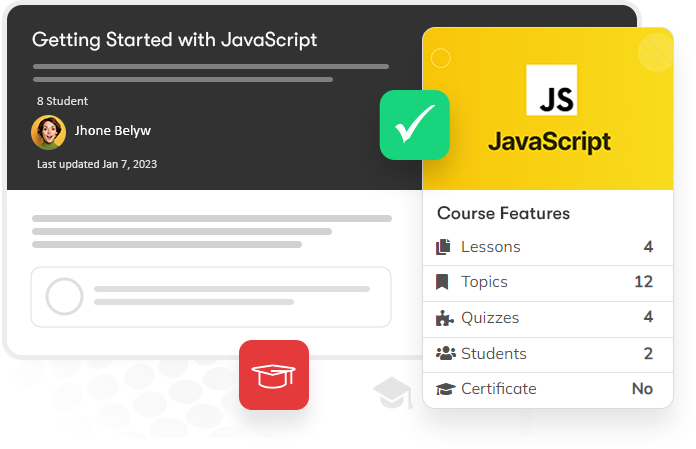The width and height of the screenshot is (696, 449).
Task: Click the Quizzes puzzle piece icon
Action: click(444, 318)
